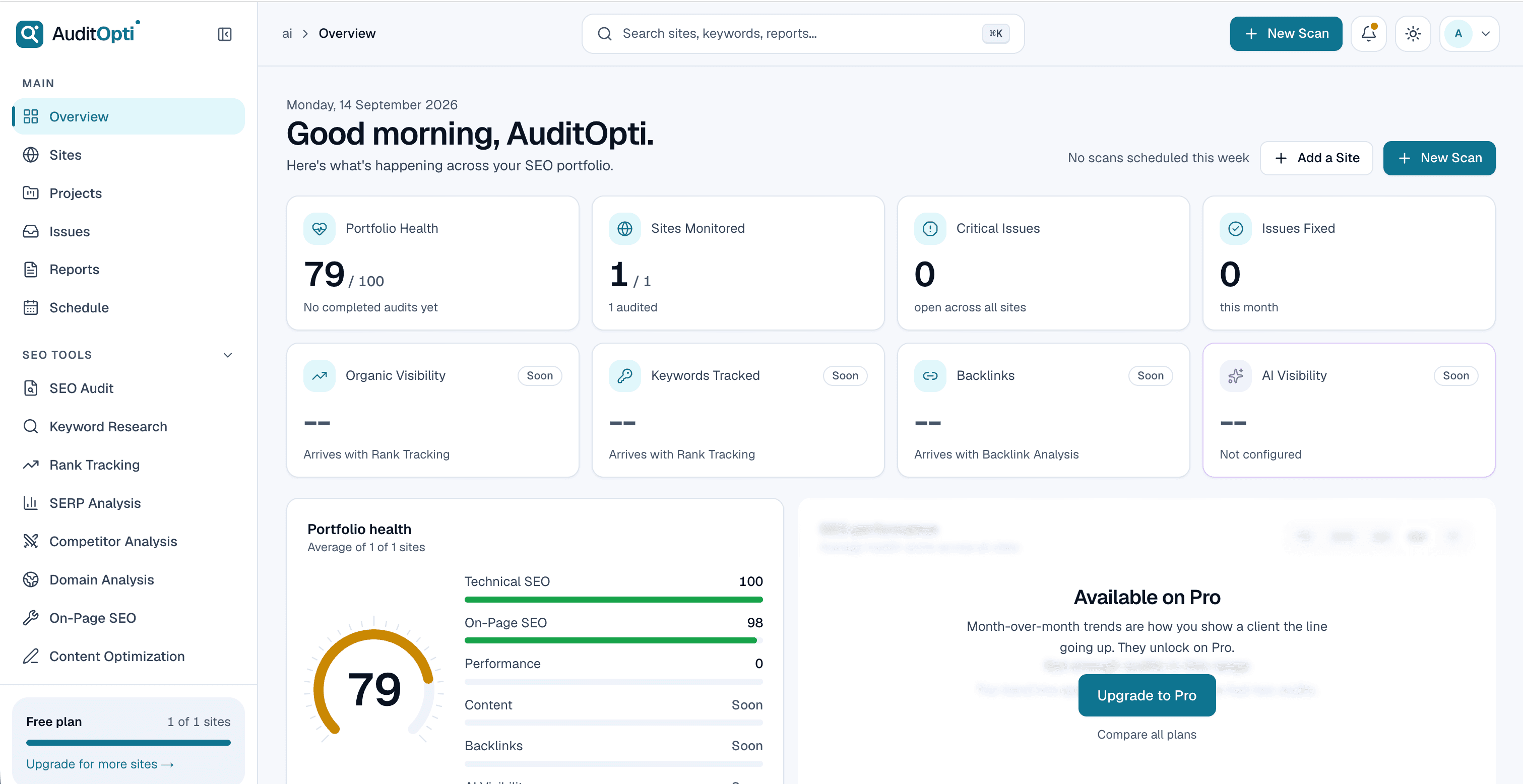Toggle the light/dark theme sun icon
The image size is (1523, 784).
point(1413,34)
